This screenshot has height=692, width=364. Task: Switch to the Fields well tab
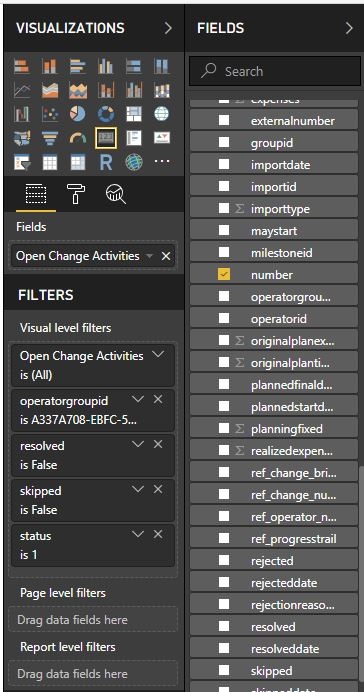tap(36, 194)
